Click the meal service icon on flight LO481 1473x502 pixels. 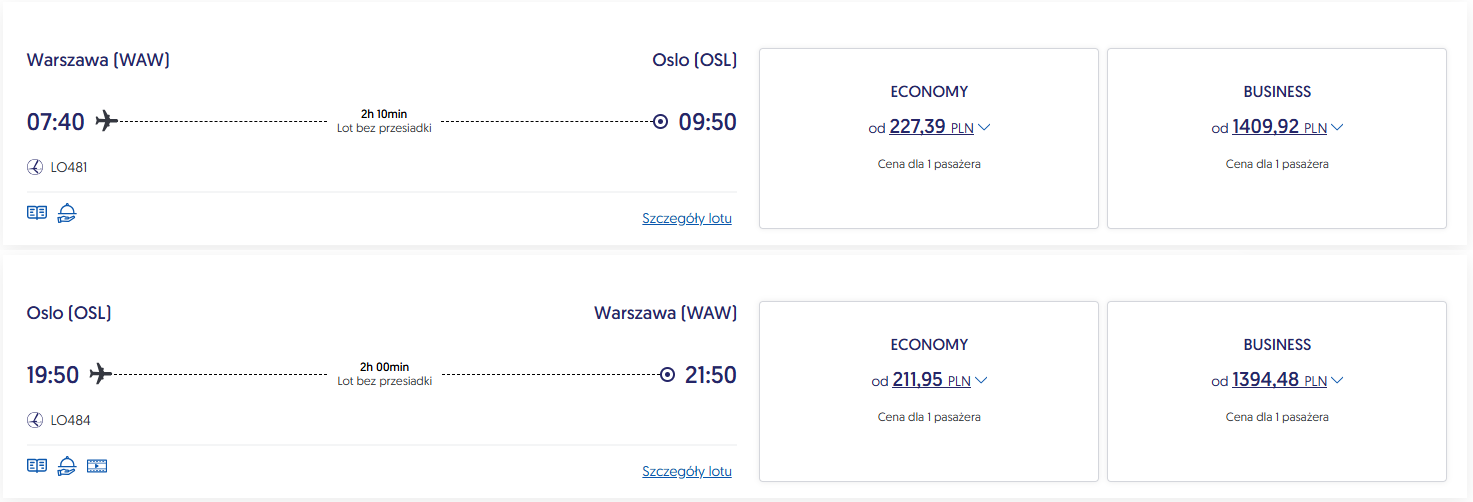click(x=67, y=213)
